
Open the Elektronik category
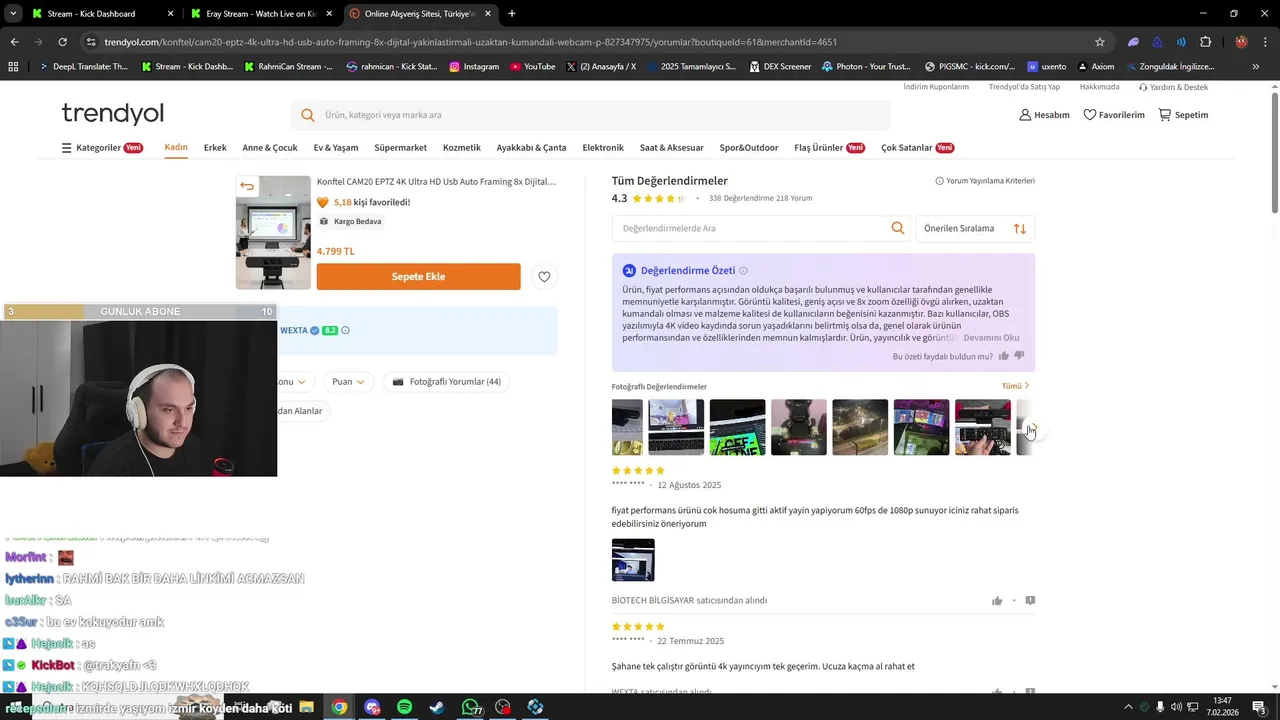pyautogui.click(x=603, y=148)
